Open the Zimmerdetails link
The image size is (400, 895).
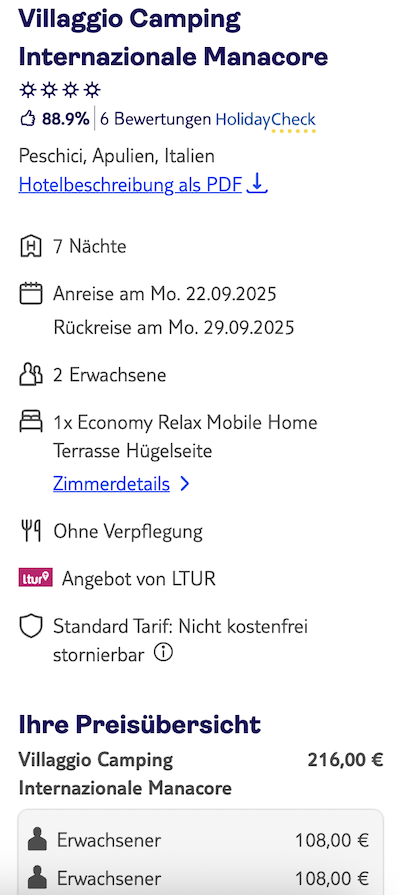pos(111,484)
